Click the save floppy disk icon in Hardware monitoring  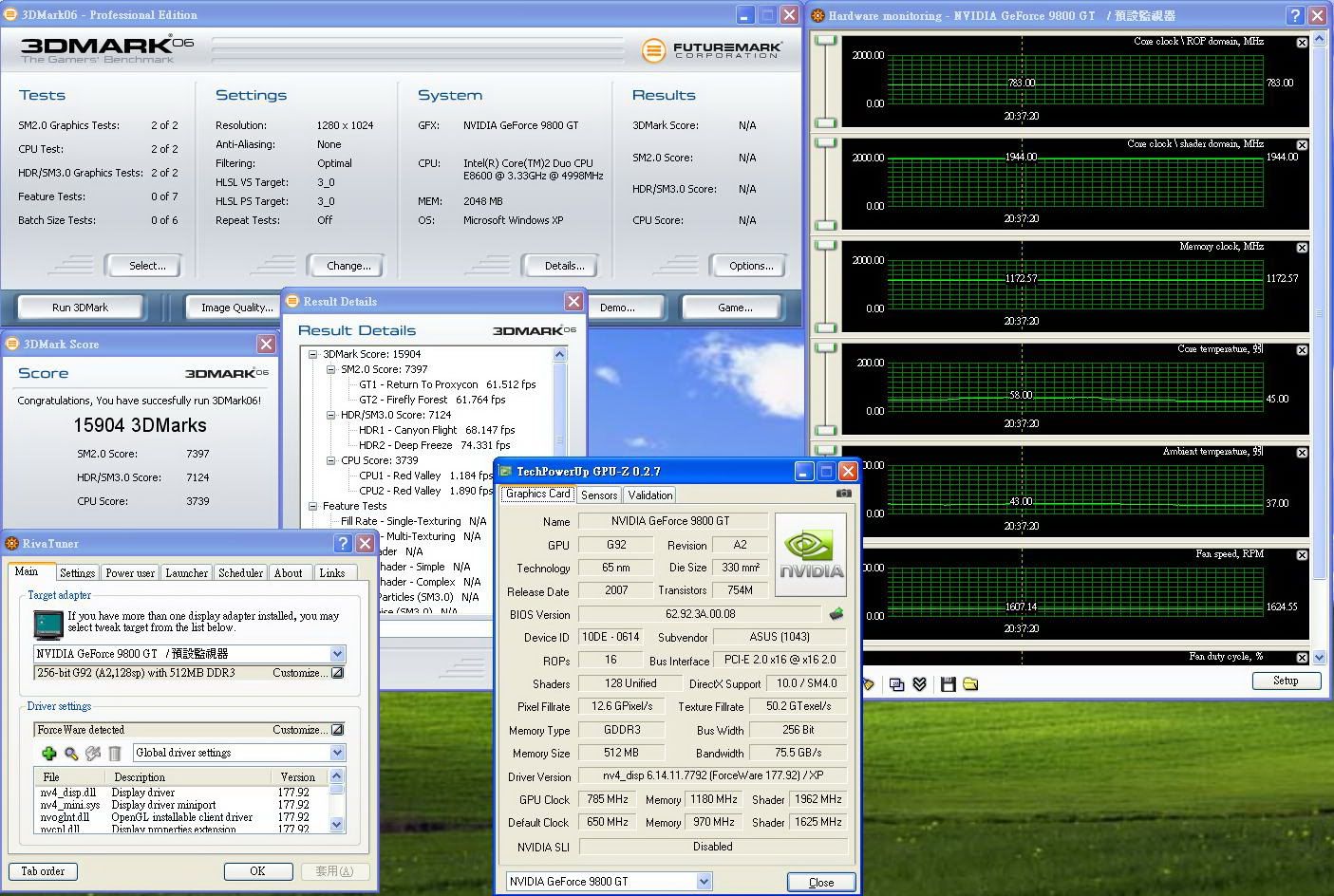[x=948, y=684]
